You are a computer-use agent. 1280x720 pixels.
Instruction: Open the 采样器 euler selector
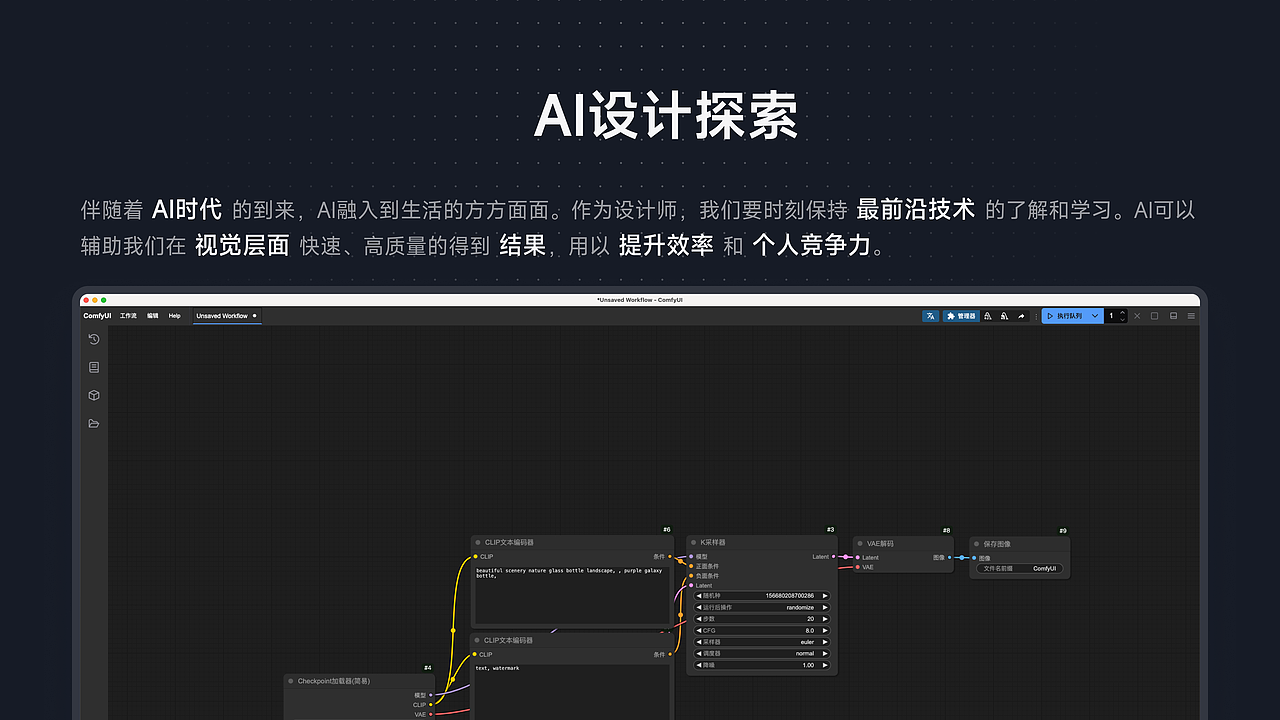pos(762,642)
